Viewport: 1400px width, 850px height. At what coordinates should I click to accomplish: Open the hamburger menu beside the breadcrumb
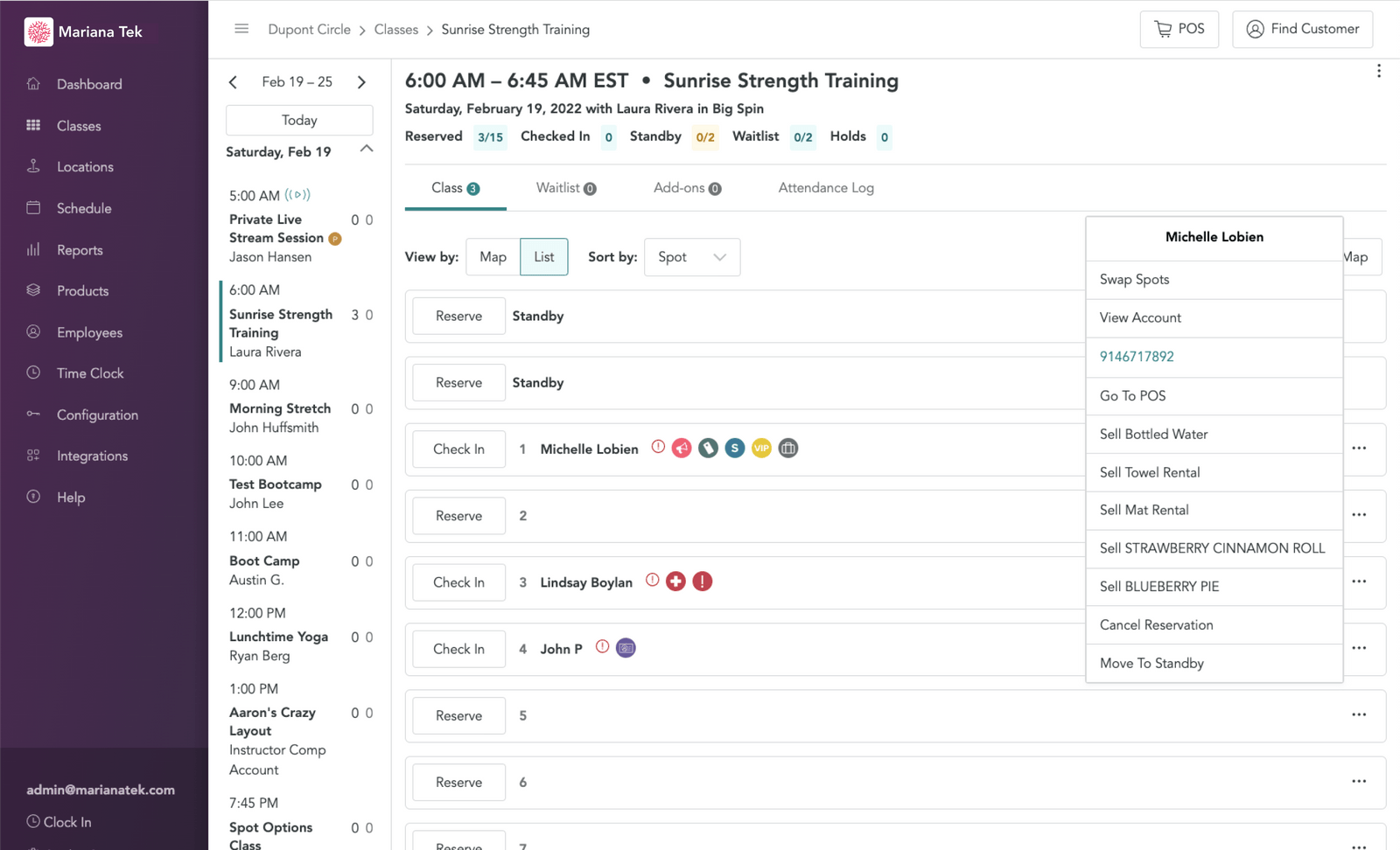coord(241,29)
